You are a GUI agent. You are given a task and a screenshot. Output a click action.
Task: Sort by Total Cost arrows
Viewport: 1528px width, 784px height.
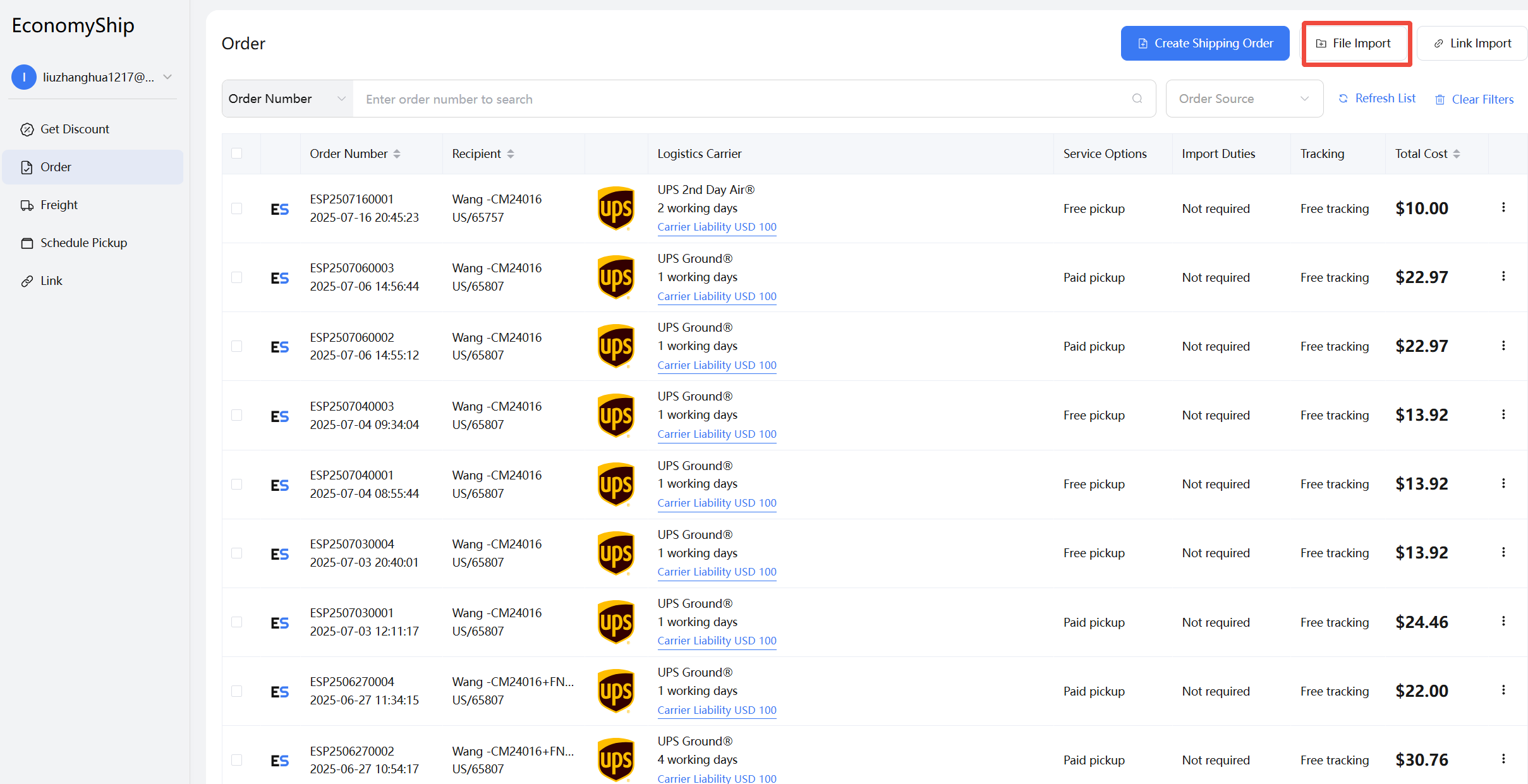(x=1457, y=154)
